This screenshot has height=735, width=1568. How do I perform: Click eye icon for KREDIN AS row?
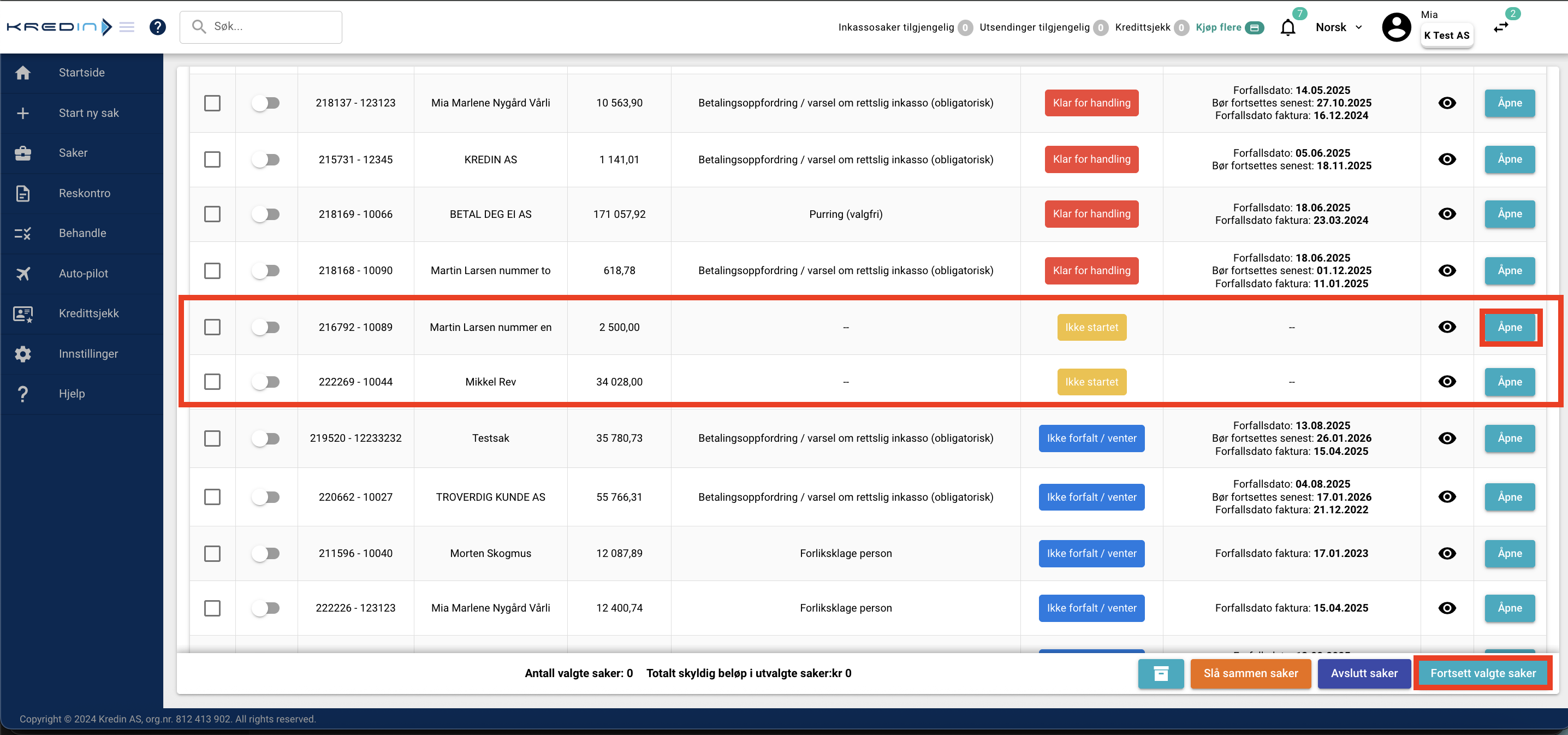coord(1447,159)
